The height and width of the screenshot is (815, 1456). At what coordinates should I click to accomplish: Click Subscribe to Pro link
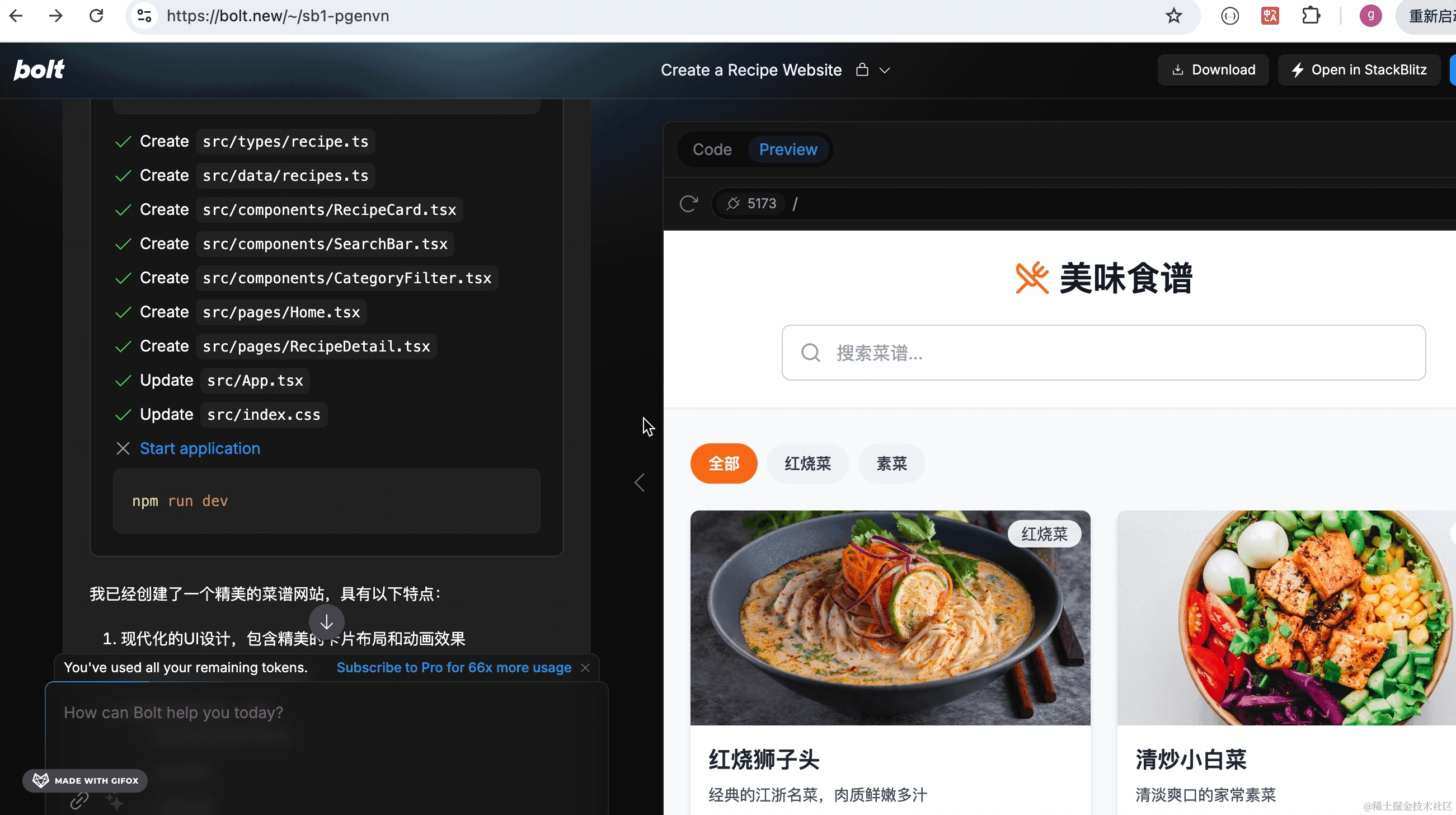point(453,667)
